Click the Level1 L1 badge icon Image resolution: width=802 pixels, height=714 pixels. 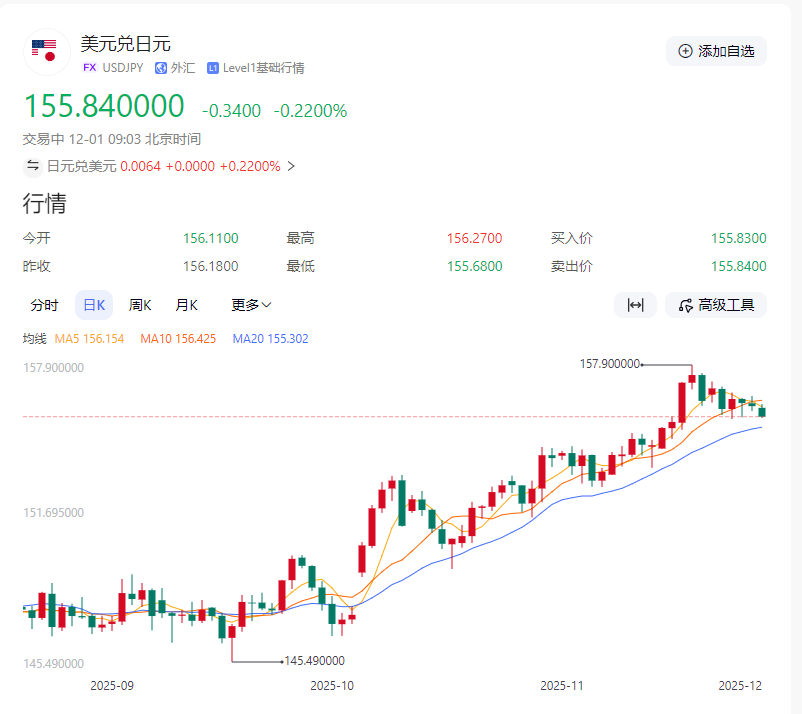click(213, 68)
